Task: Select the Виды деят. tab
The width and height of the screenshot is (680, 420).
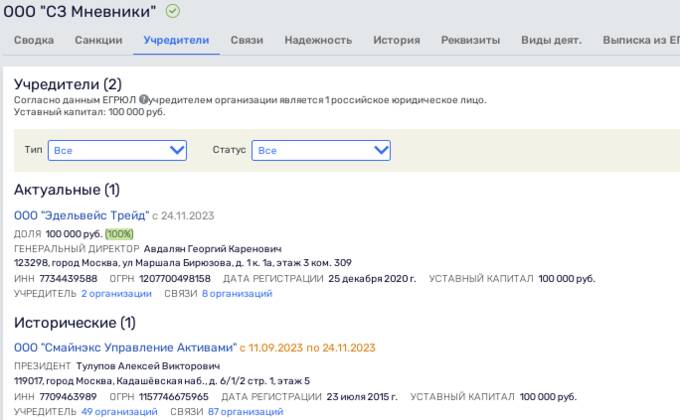Action: point(551,40)
